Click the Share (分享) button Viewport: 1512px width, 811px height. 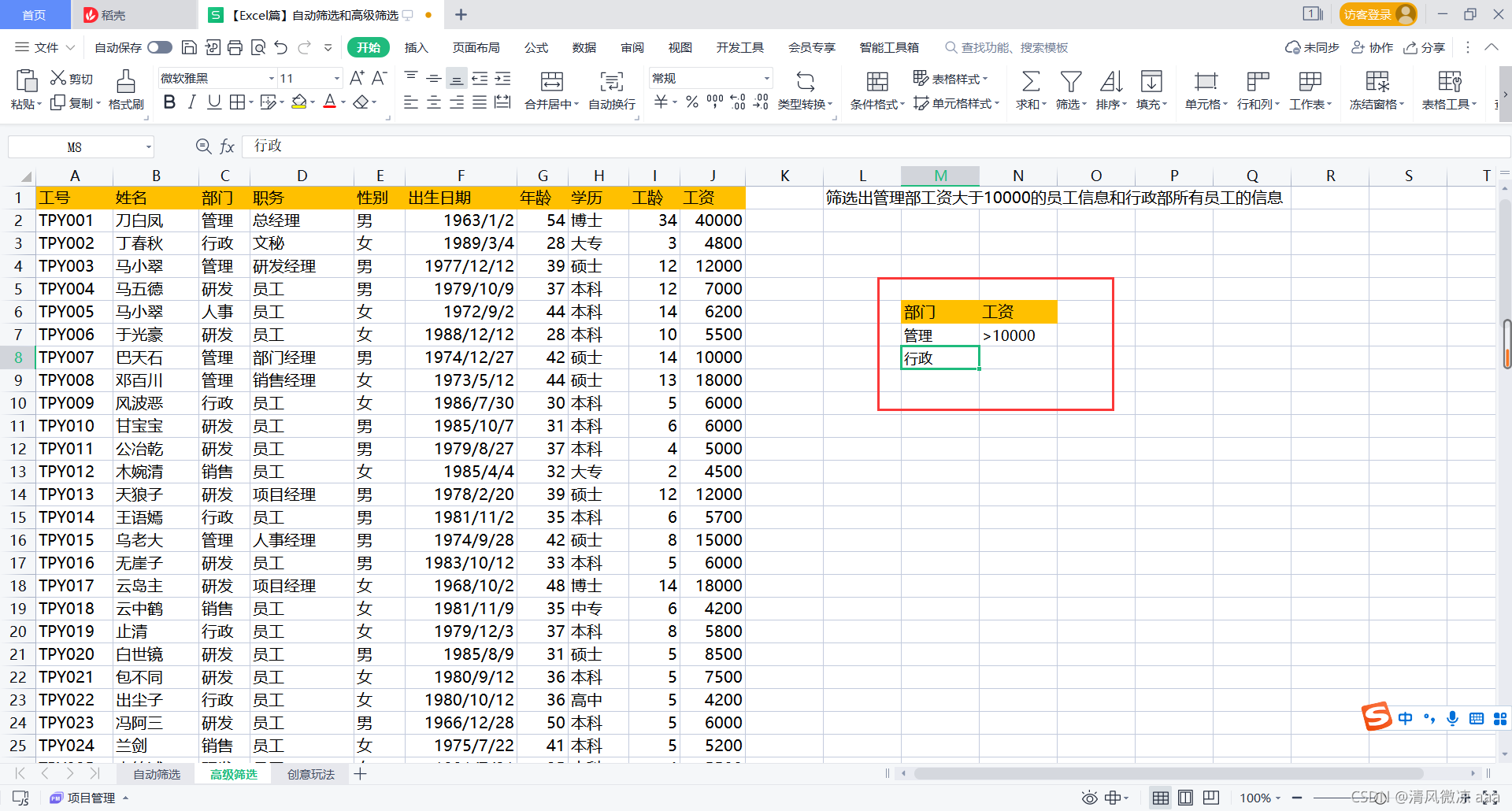1425,47
